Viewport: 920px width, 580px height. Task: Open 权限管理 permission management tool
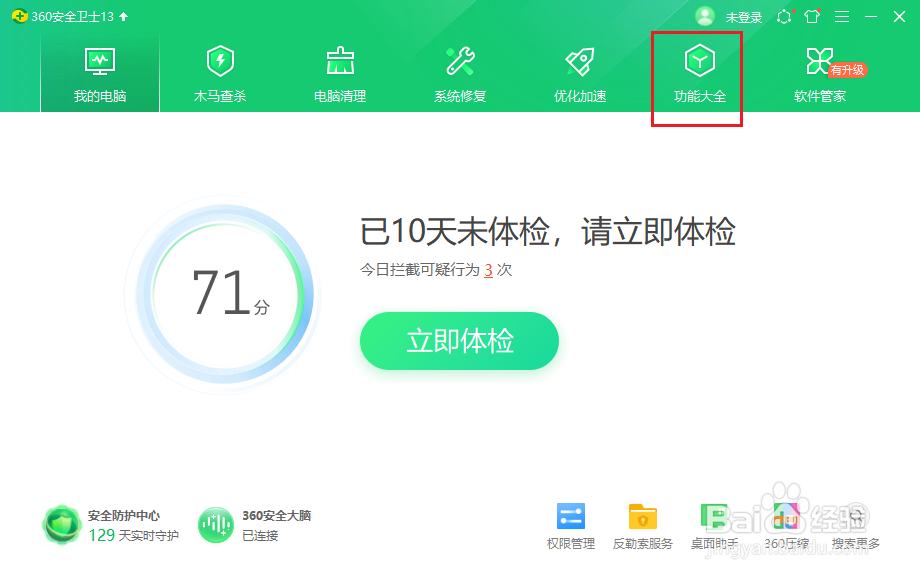tap(570, 524)
